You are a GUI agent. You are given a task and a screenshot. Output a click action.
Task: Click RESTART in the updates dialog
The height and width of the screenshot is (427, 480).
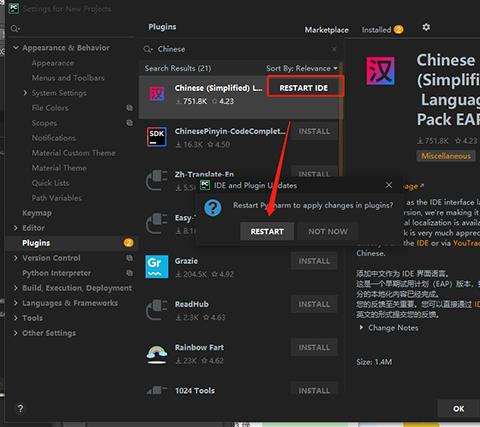pos(267,231)
